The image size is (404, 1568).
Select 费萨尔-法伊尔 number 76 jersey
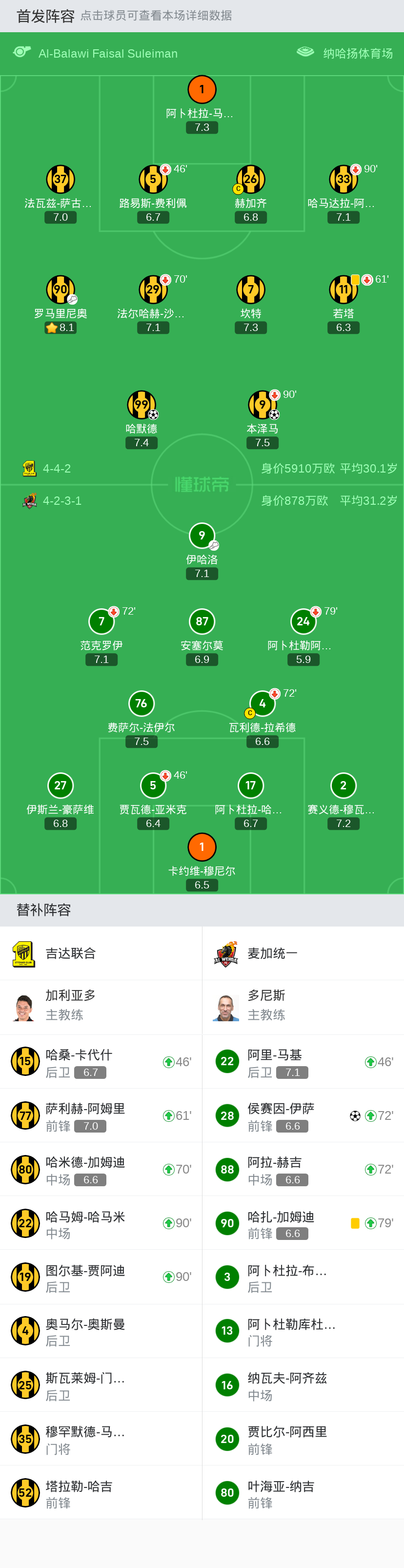click(x=141, y=703)
